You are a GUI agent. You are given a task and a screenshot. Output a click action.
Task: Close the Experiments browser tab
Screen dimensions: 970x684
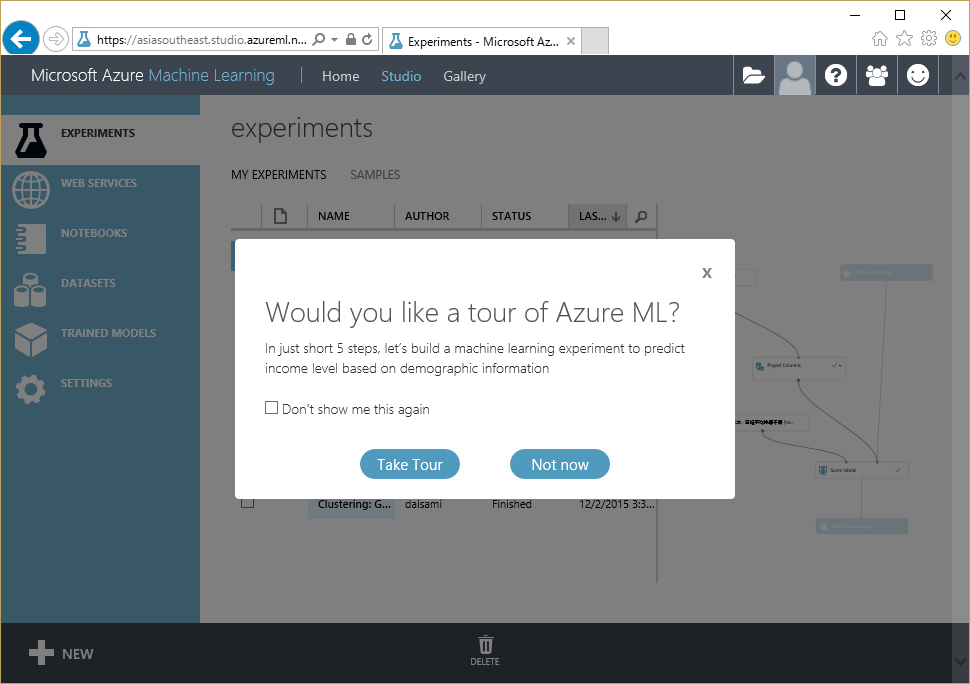coord(571,41)
